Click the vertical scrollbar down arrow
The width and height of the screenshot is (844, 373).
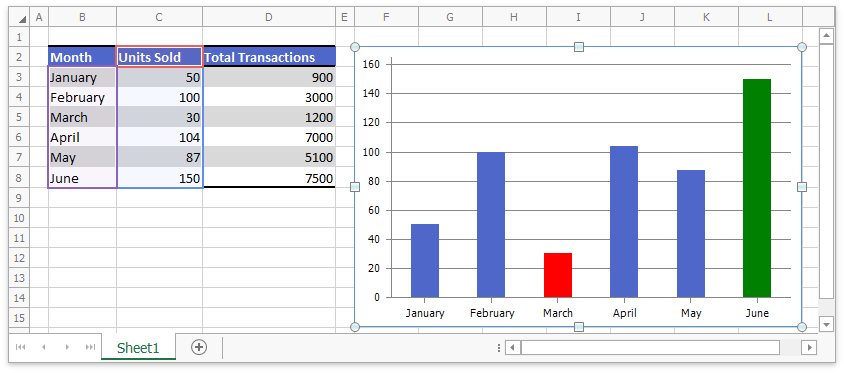point(826,324)
